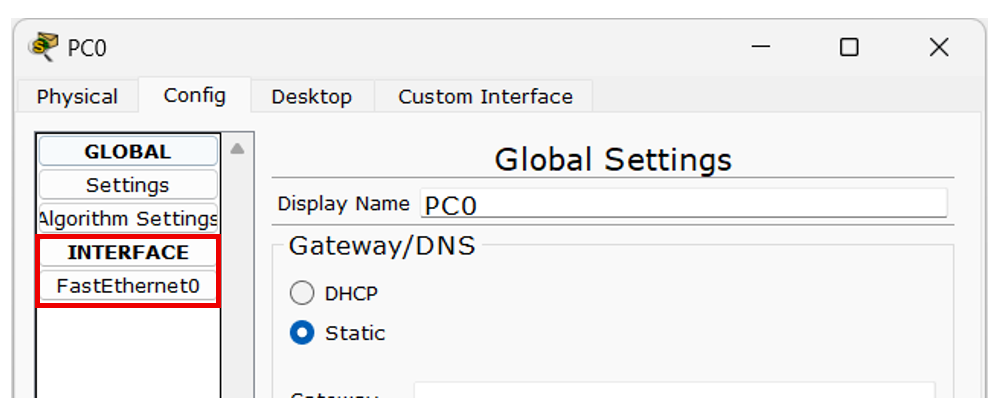The image size is (991, 417).
Task: Go to the Custom Interface tab
Action: 485,97
